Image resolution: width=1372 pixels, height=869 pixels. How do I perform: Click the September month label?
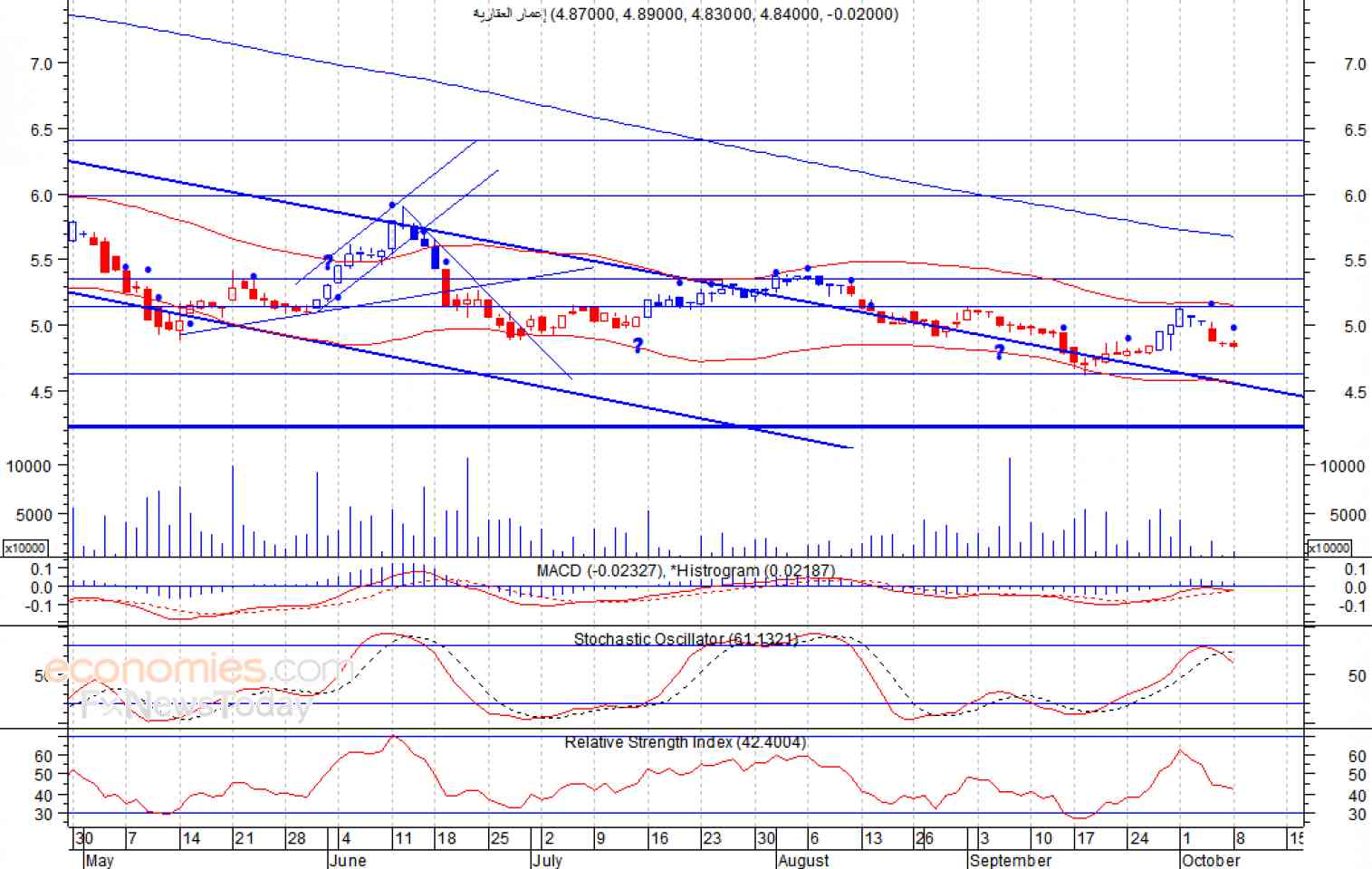pos(1011,860)
